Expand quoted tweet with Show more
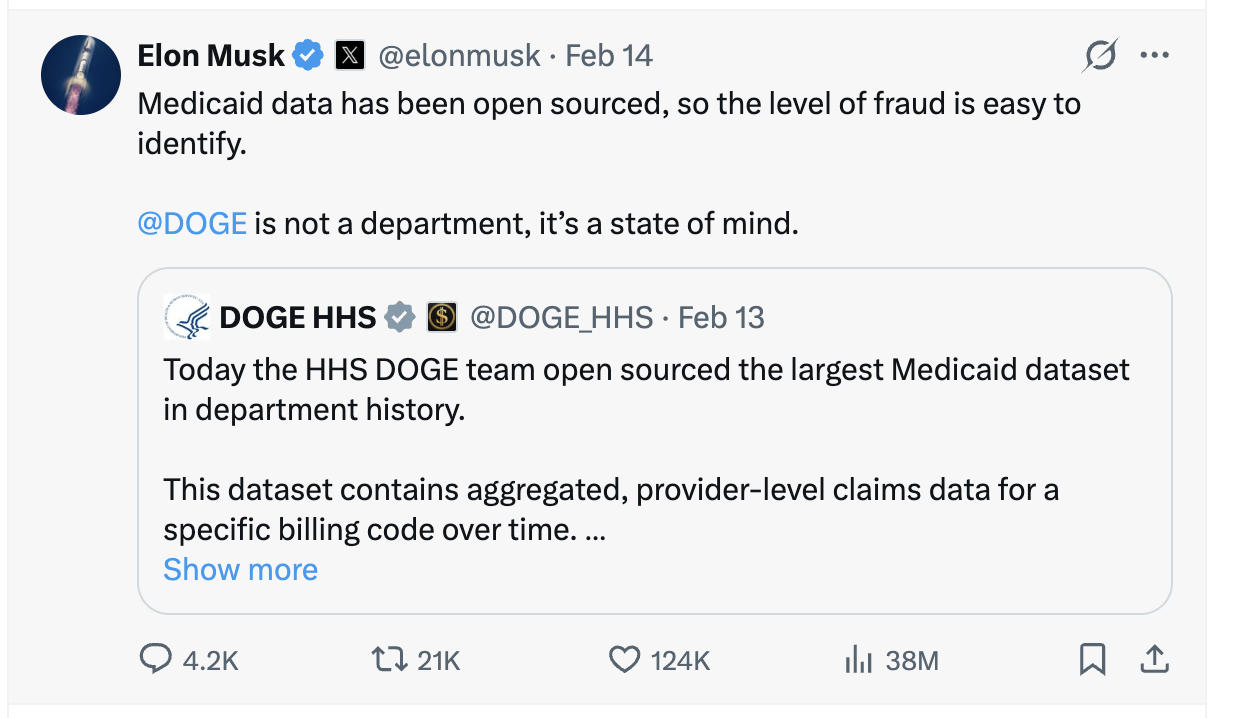This screenshot has height=718, width=1256. tap(240, 569)
